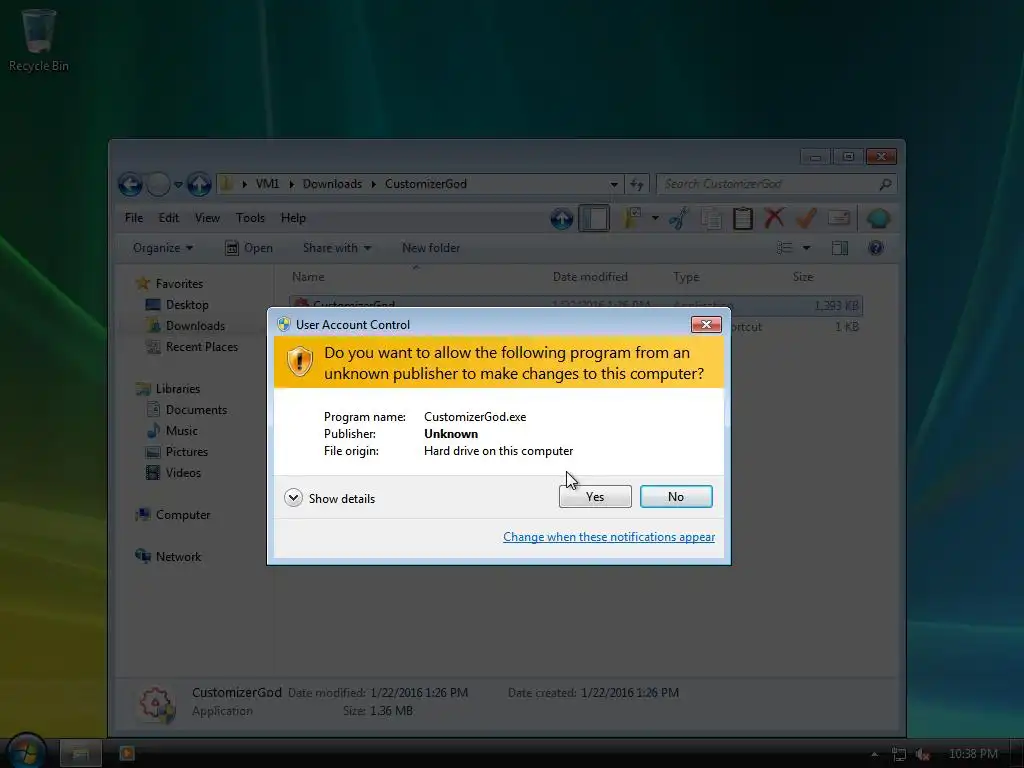This screenshot has width=1024, height=768.
Task: Click the Cut scissors toolbar icon
Action: [x=679, y=219]
